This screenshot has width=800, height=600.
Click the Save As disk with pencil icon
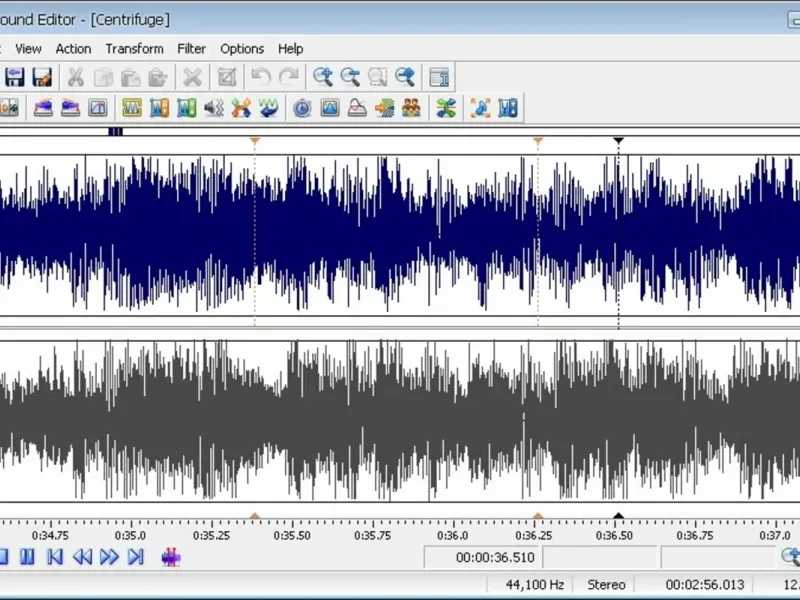(x=42, y=77)
